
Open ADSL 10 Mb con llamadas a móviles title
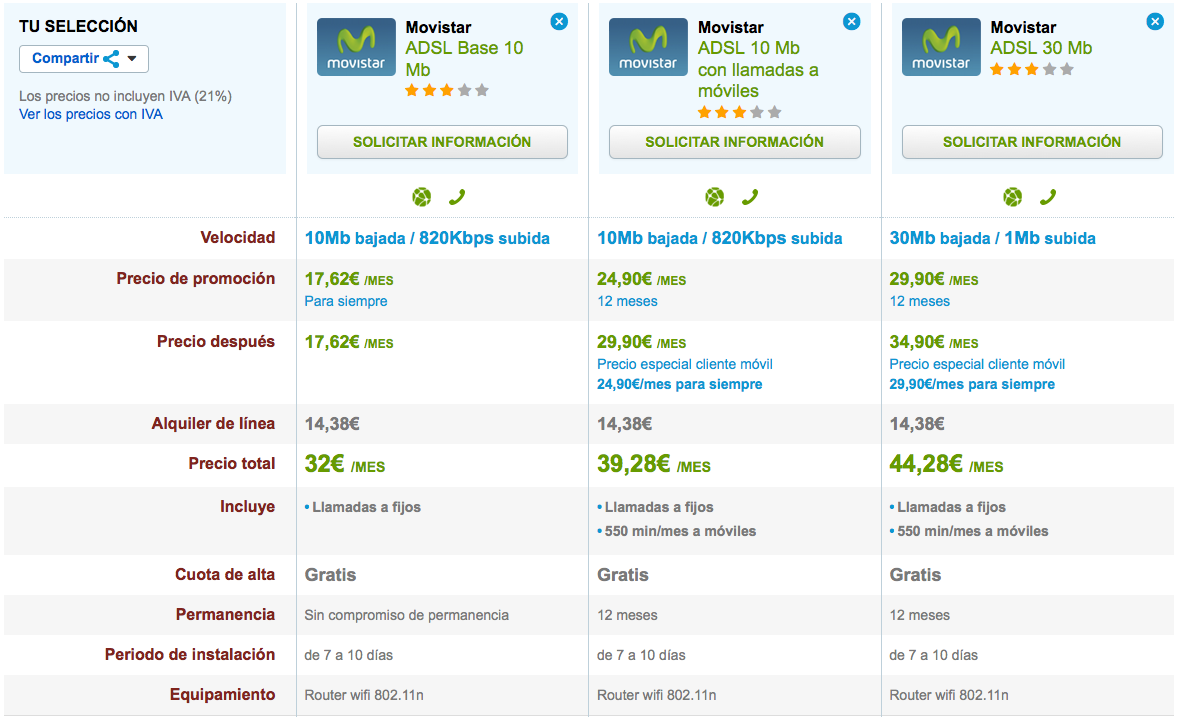pos(758,69)
